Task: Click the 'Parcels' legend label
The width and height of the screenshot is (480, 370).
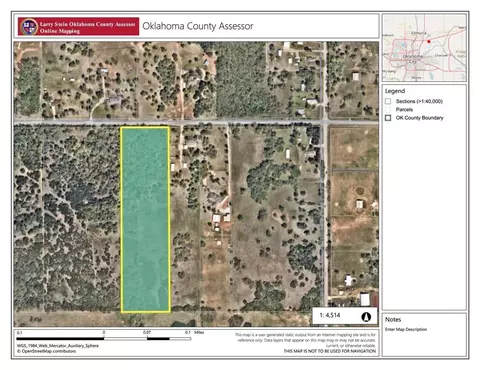Action: click(x=404, y=109)
